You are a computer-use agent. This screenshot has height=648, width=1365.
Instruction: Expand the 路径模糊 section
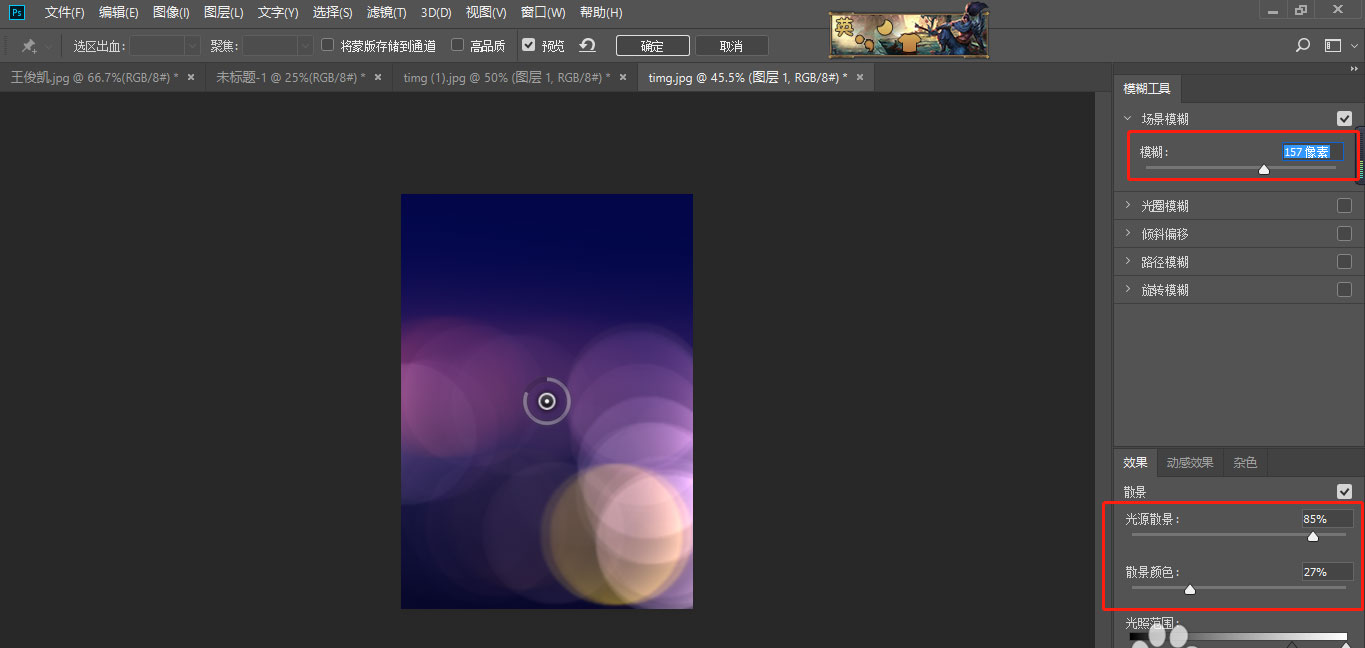[x=1128, y=262]
